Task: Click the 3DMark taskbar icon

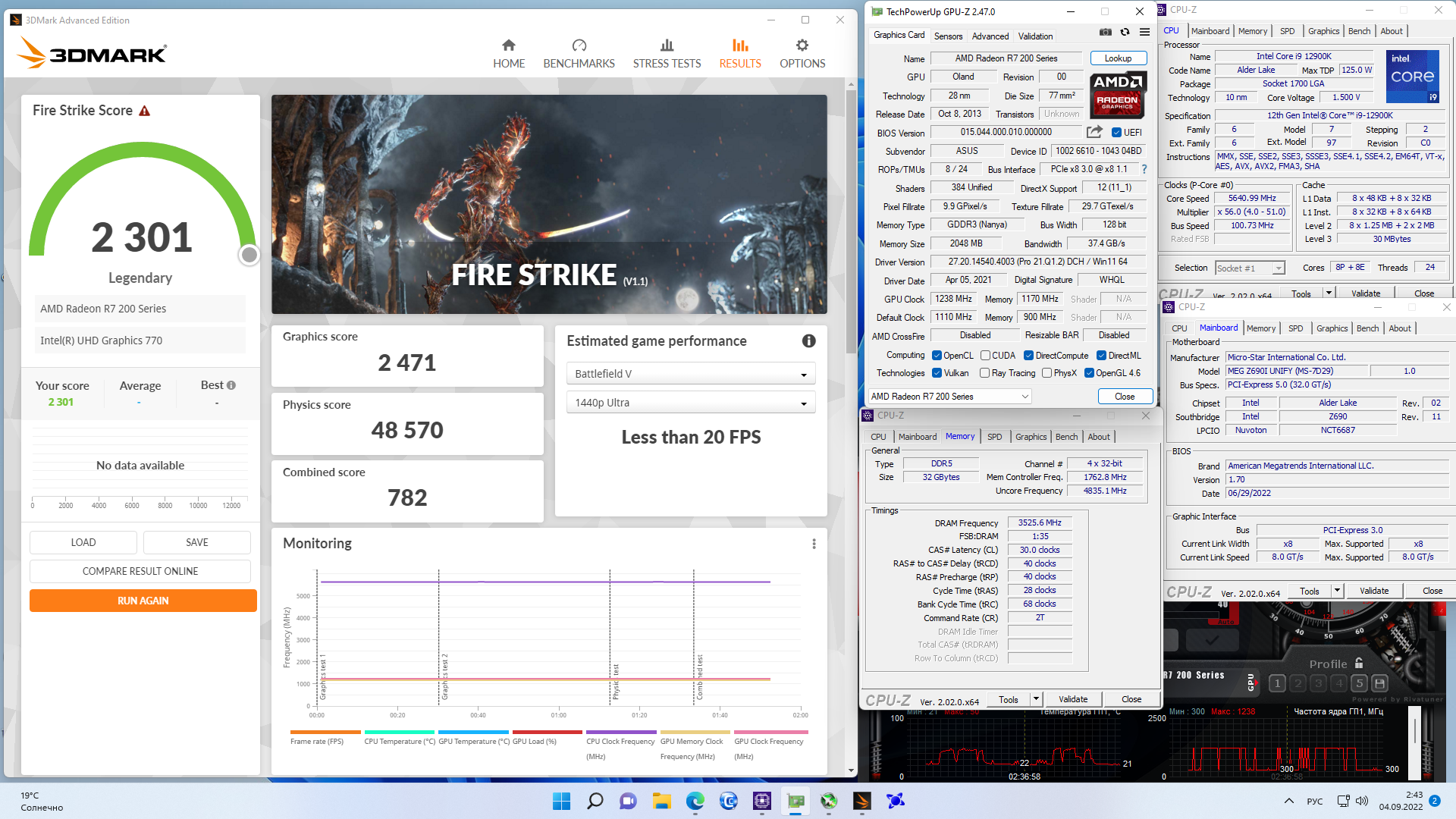Action: [862, 801]
